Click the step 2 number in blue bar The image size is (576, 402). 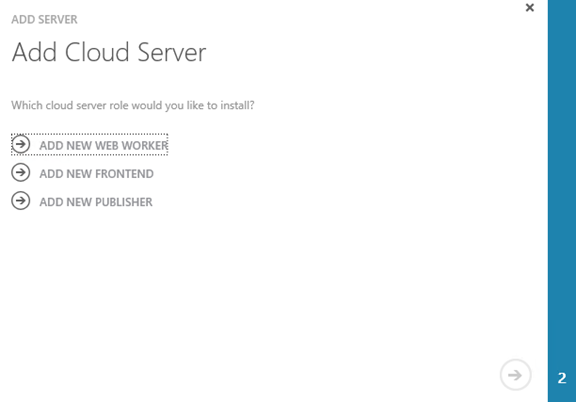(562, 378)
